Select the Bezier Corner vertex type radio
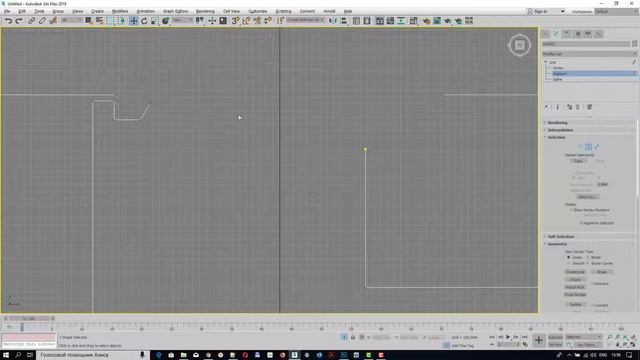Screen dimensions: 640x360 click(588, 263)
